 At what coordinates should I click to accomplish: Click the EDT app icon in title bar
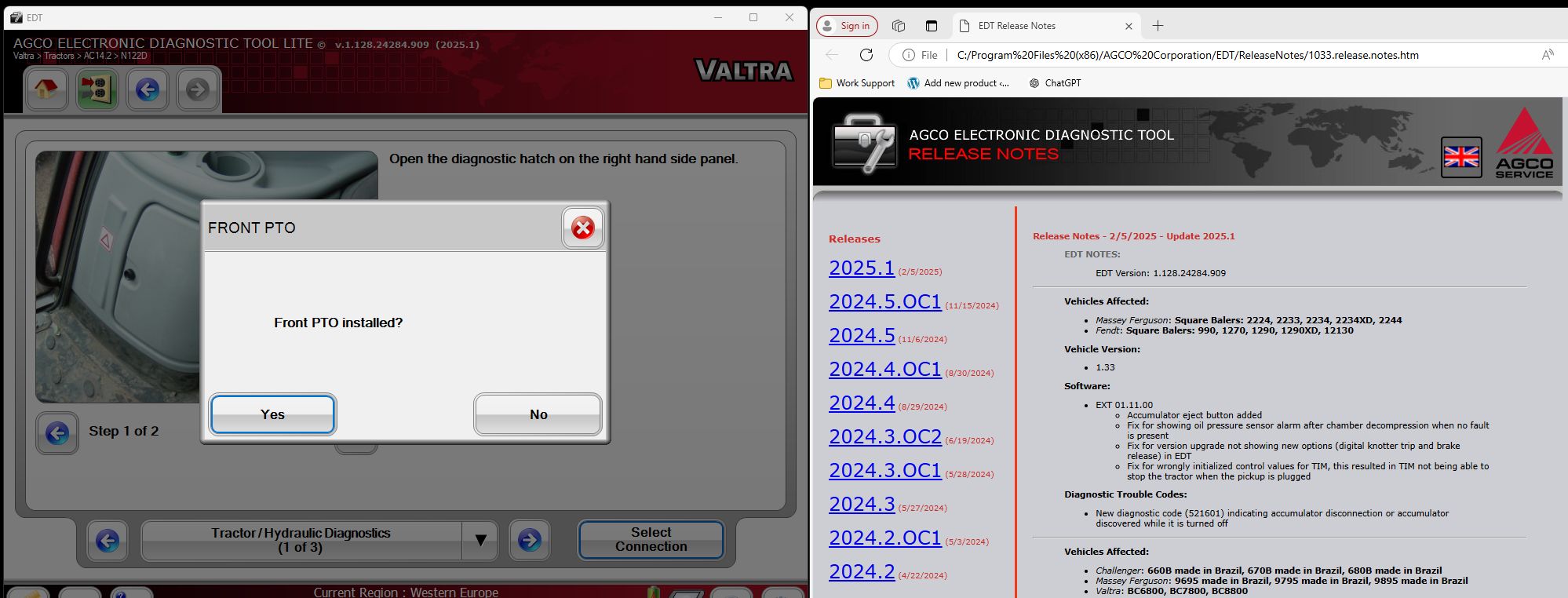[16, 17]
